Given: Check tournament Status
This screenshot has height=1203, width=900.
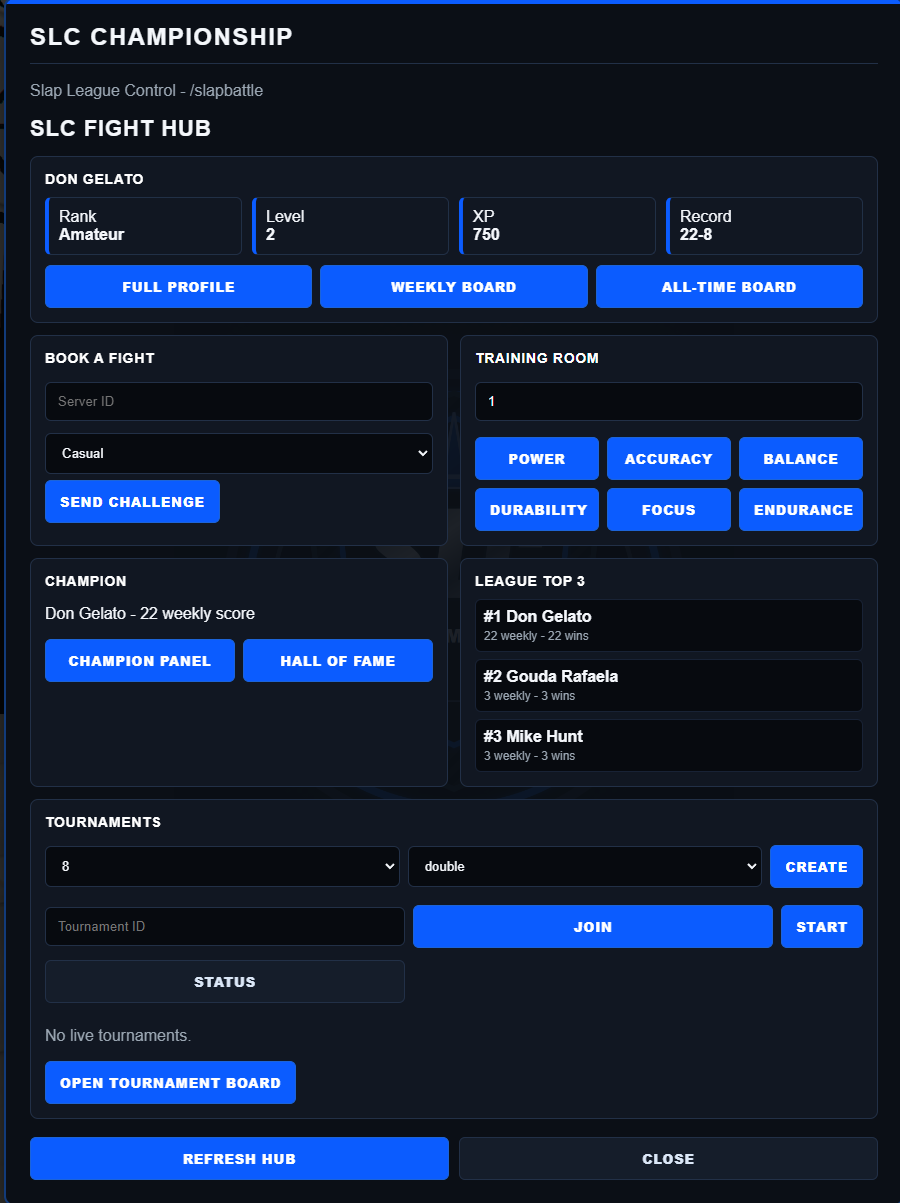Looking at the screenshot, I should click(x=225, y=982).
